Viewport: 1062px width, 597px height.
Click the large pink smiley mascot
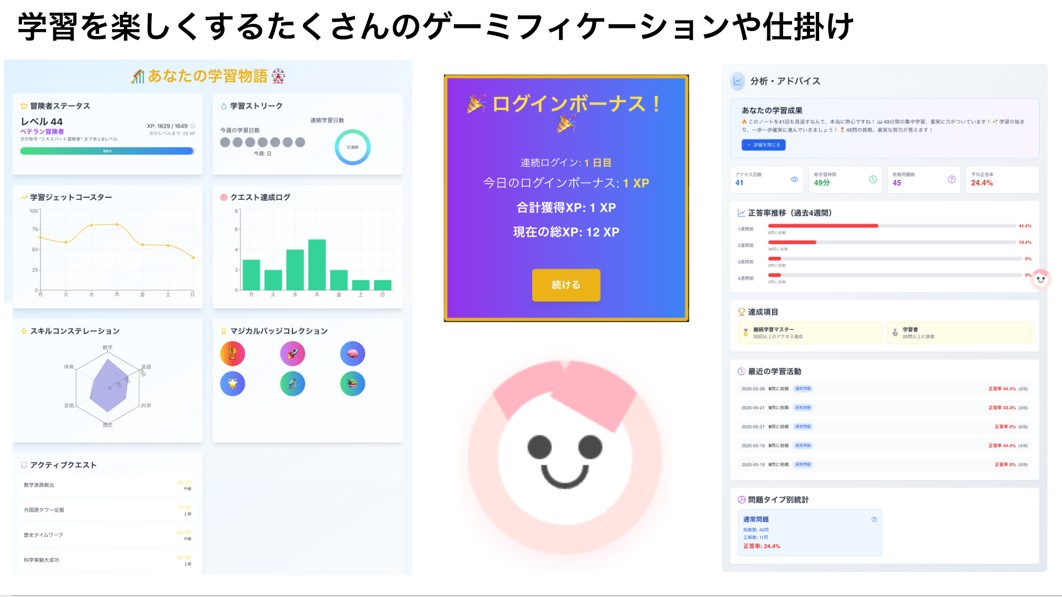coord(565,456)
